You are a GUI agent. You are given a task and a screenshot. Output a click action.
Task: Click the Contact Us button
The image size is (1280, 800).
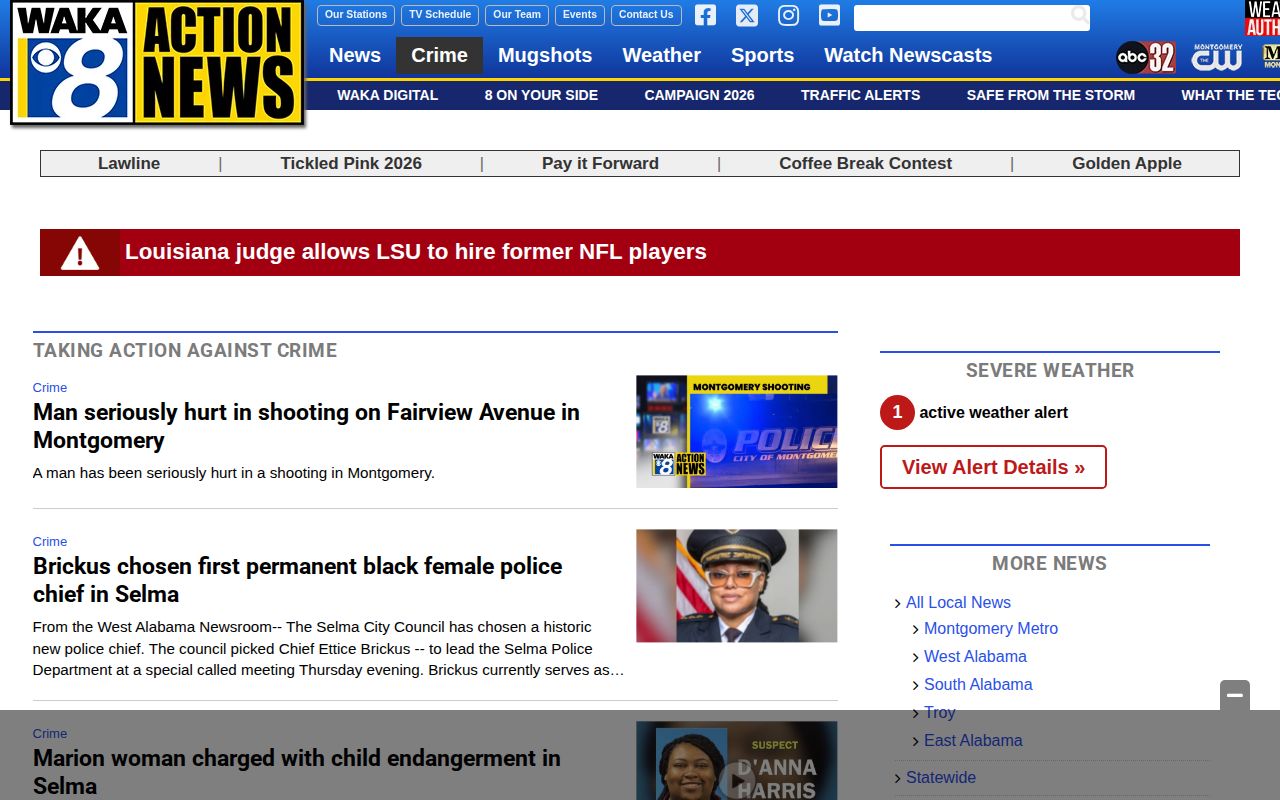coord(646,15)
